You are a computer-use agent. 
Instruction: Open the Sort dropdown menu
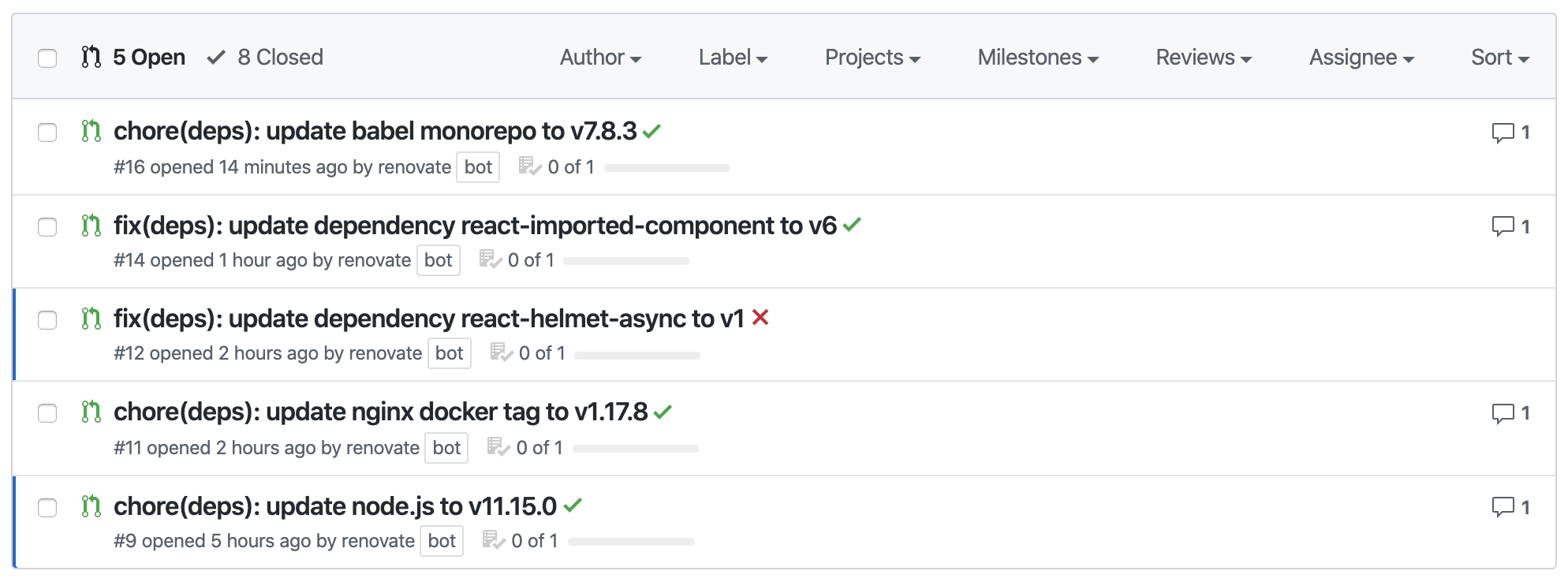click(x=1500, y=58)
